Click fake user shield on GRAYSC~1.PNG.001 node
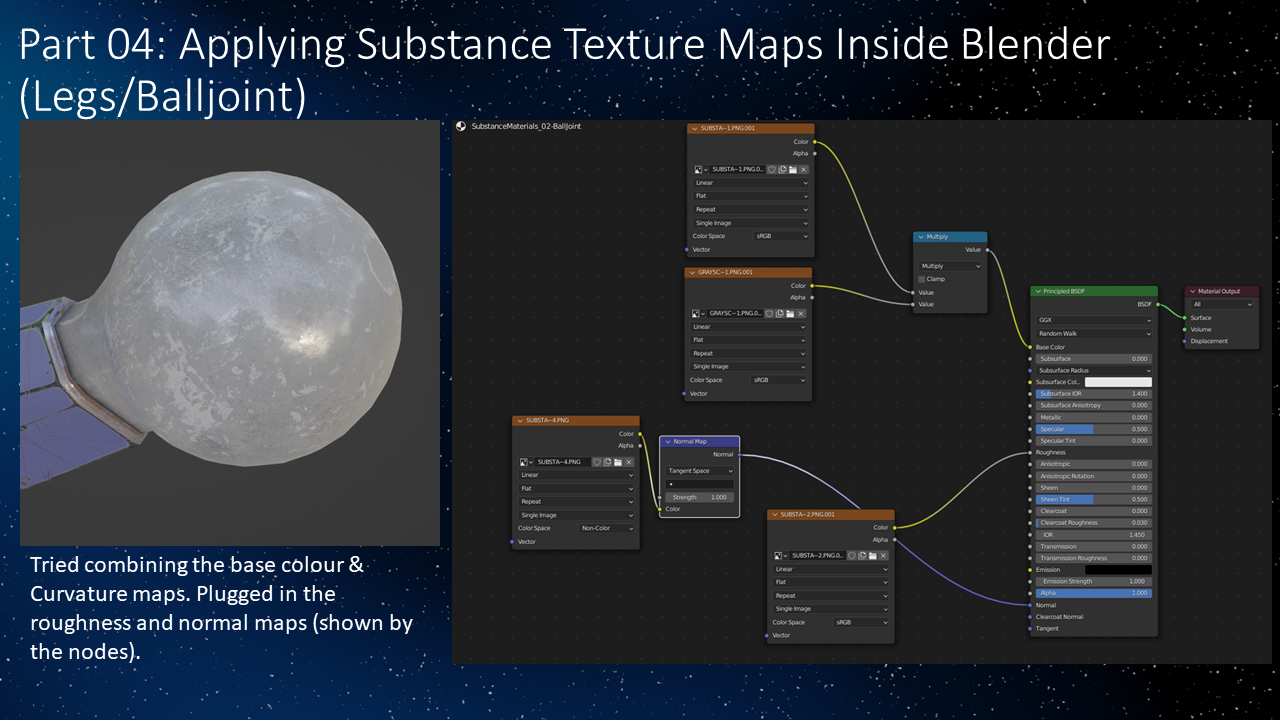Viewport: 1280px width, 720px height. [x=769, y=314]
